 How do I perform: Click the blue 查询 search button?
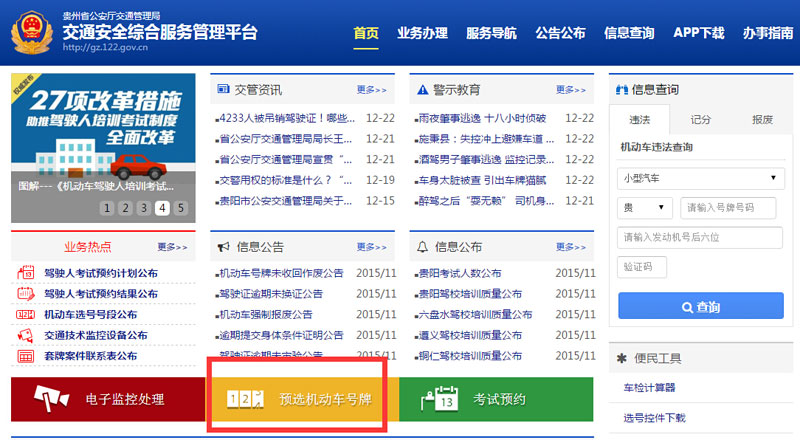701,306
